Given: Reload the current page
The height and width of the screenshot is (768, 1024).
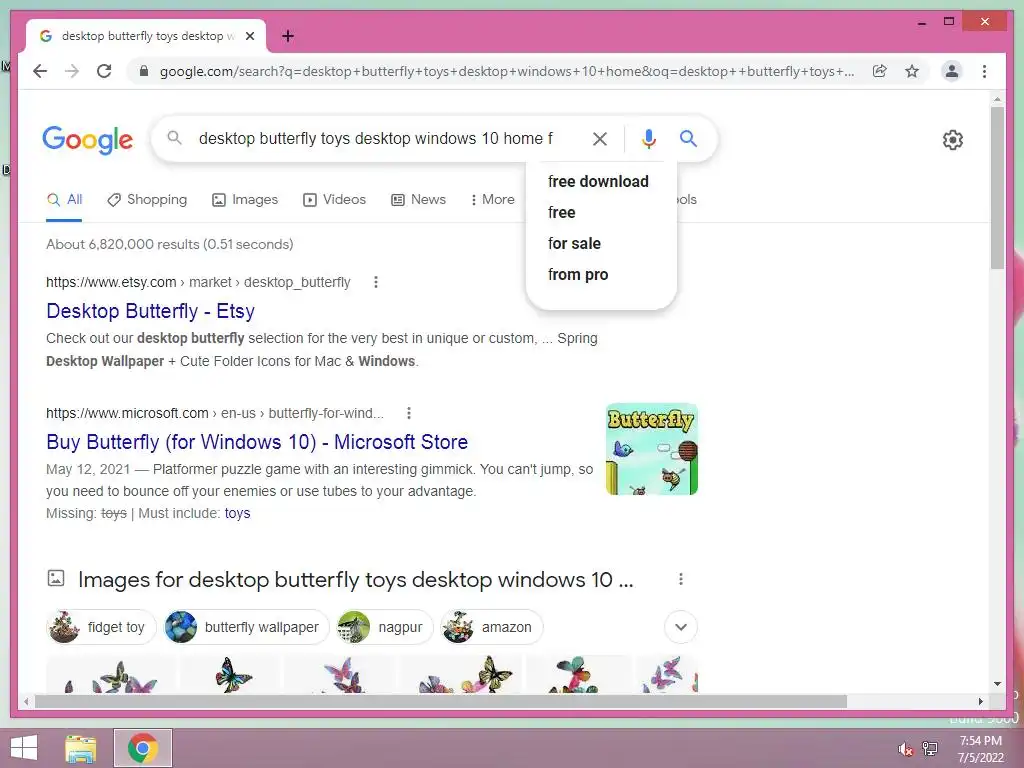Looking at the screenshot, I should pos(104,71).
